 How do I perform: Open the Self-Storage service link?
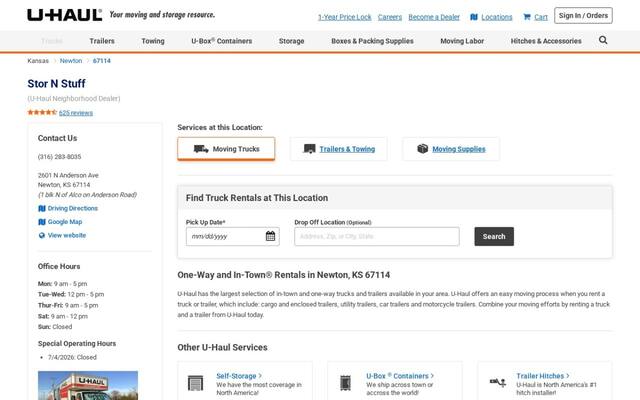pyautogui.click(x=239, y=376)
